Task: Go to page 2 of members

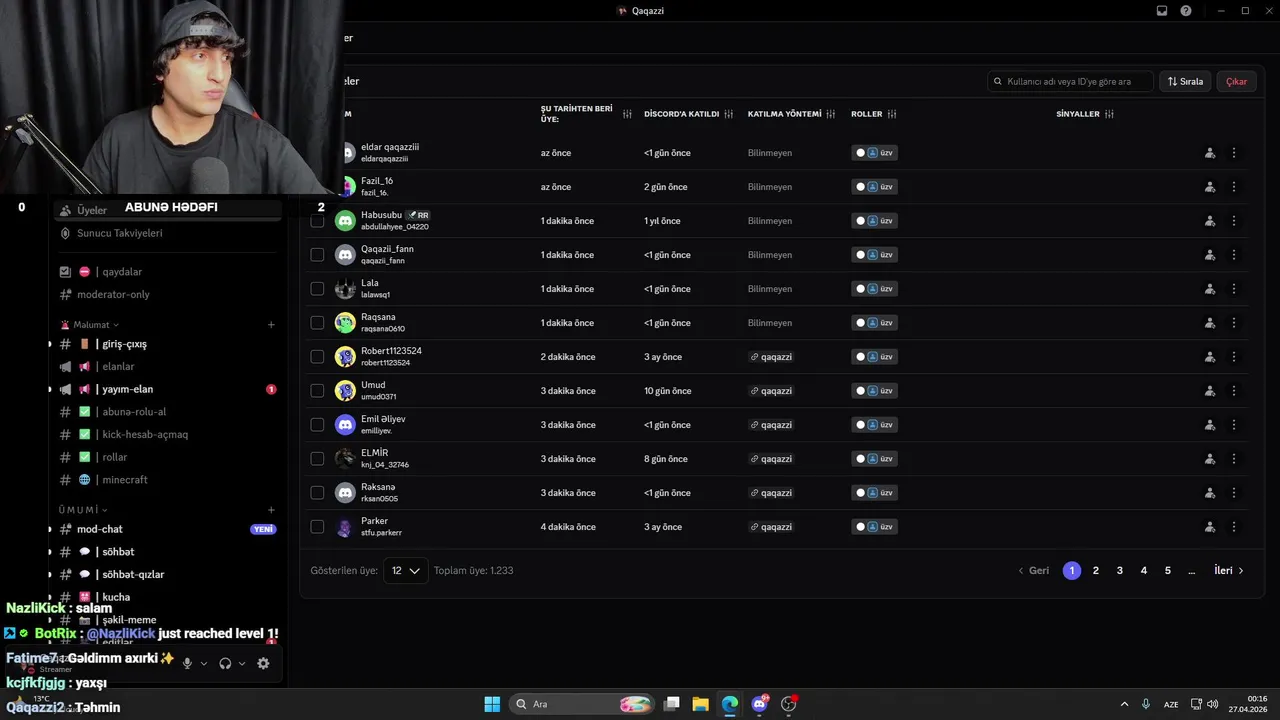Action: click(x=1096, y=571)
